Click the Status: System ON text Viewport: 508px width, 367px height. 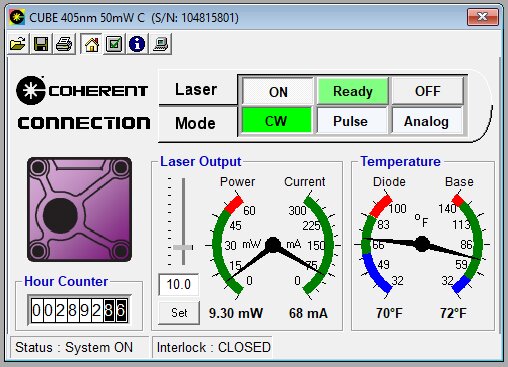pyautogui.click(x=74, y=347)
